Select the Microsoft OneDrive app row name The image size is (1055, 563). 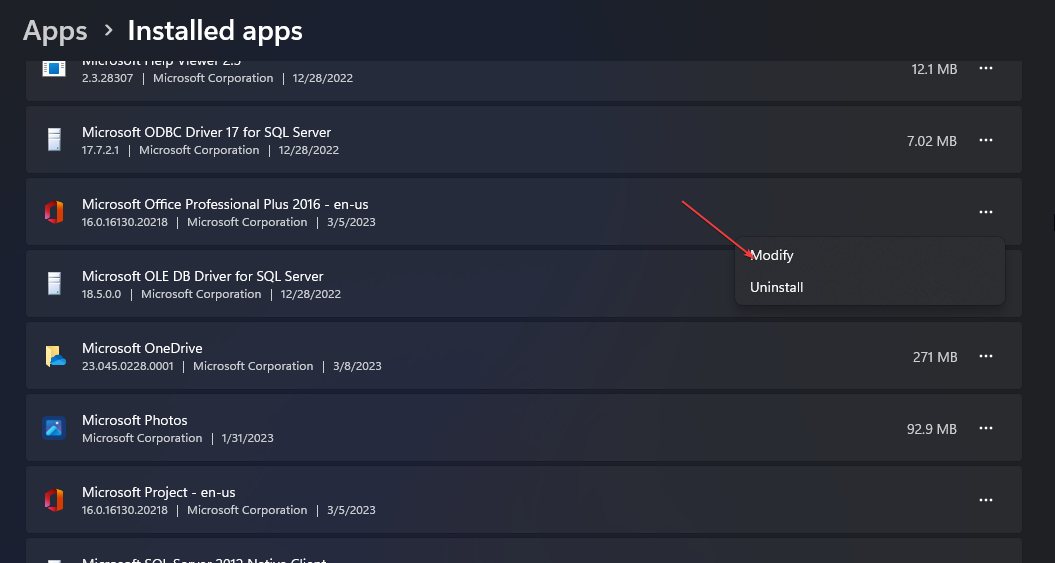coord(142,348)
